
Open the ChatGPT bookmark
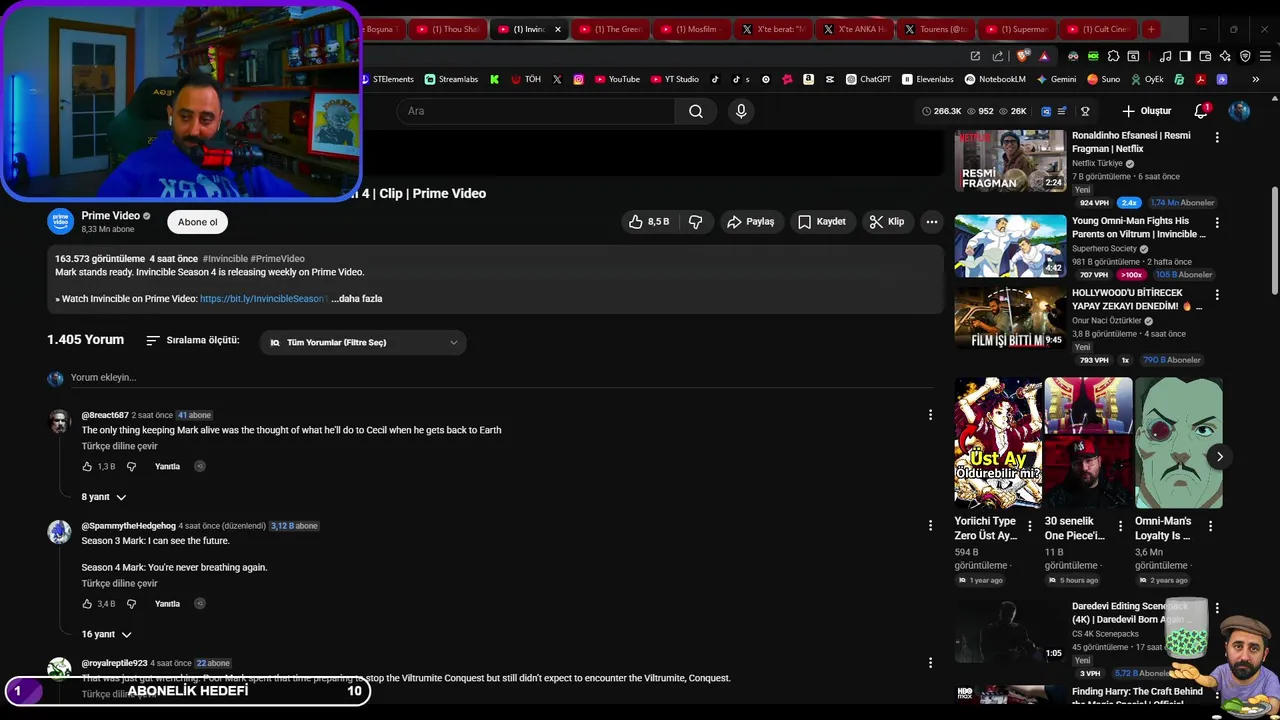pos(868,79)
